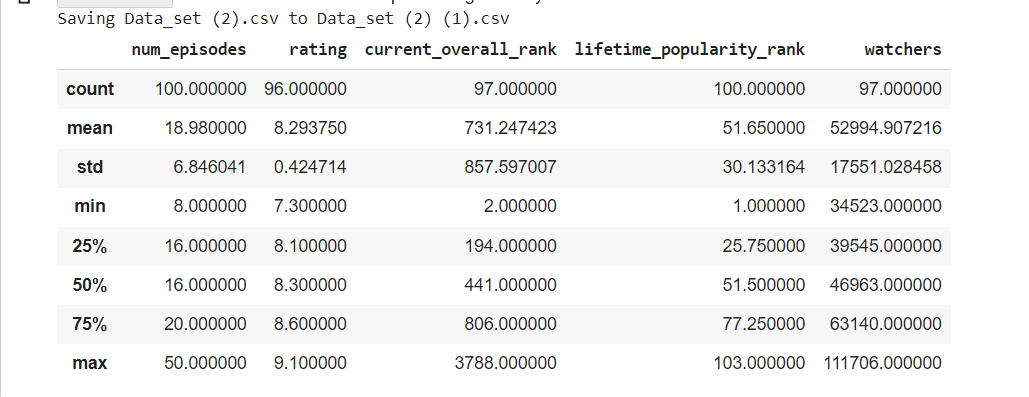Select 75% lifetime_popularity_rank value 77.250000

coord(764,324)
